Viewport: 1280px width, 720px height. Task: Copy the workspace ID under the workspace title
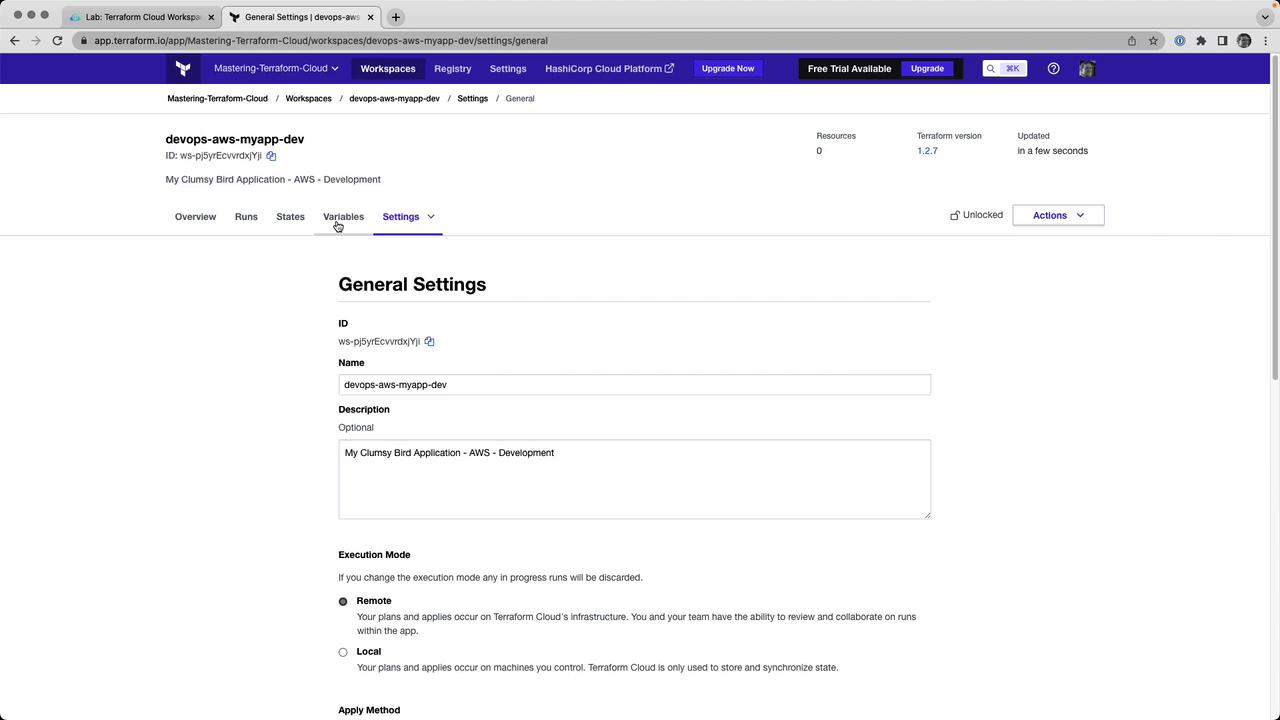pyautogui.click(x=271, y=156)
